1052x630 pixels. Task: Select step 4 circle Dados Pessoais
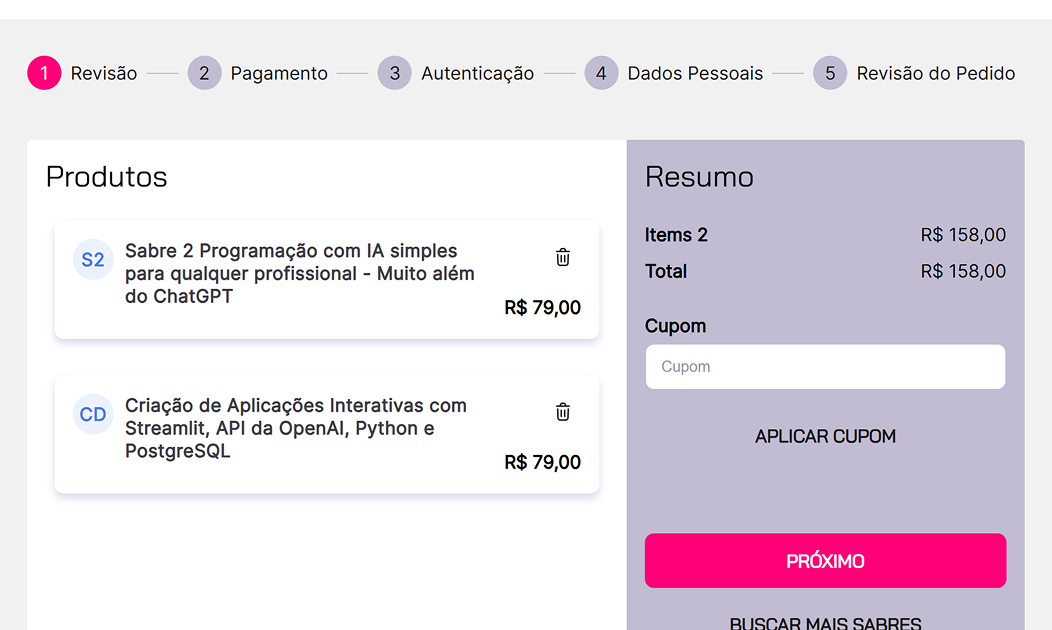pyautogui.click(x=601, y=72)
